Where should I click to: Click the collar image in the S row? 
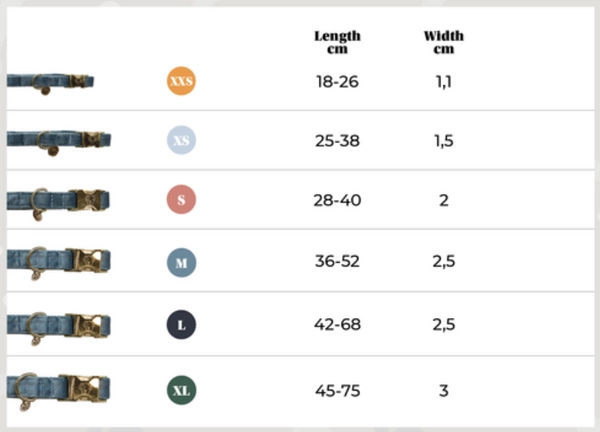(x=58, y=201)
